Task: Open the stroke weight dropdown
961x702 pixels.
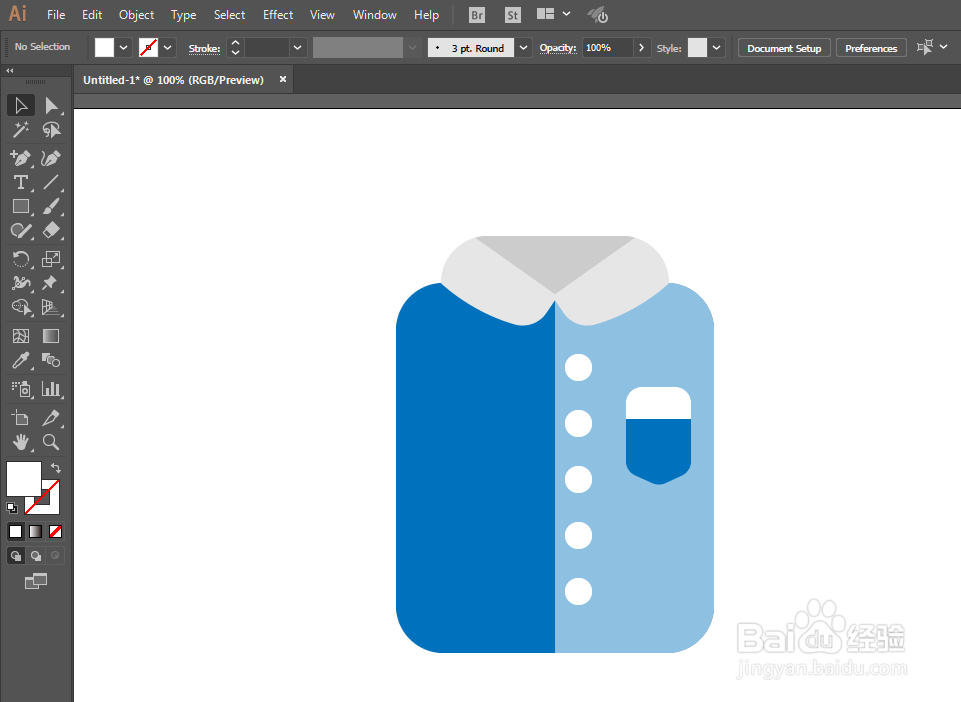Action: pos(297,47)
